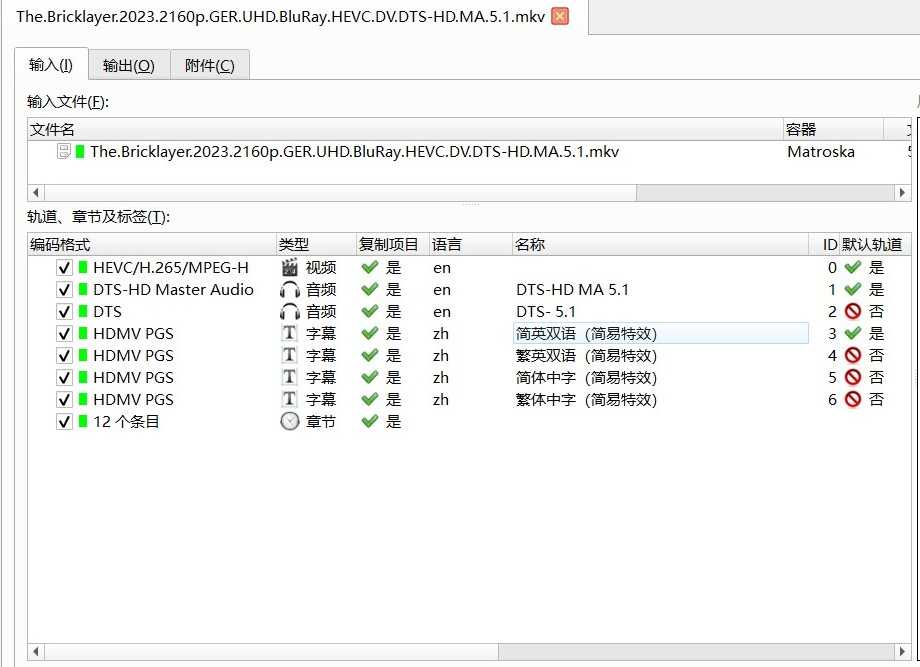Click the file icon beside the Bricklayer input file
Viewport: 920px width, 667px height.
[63, 151]
